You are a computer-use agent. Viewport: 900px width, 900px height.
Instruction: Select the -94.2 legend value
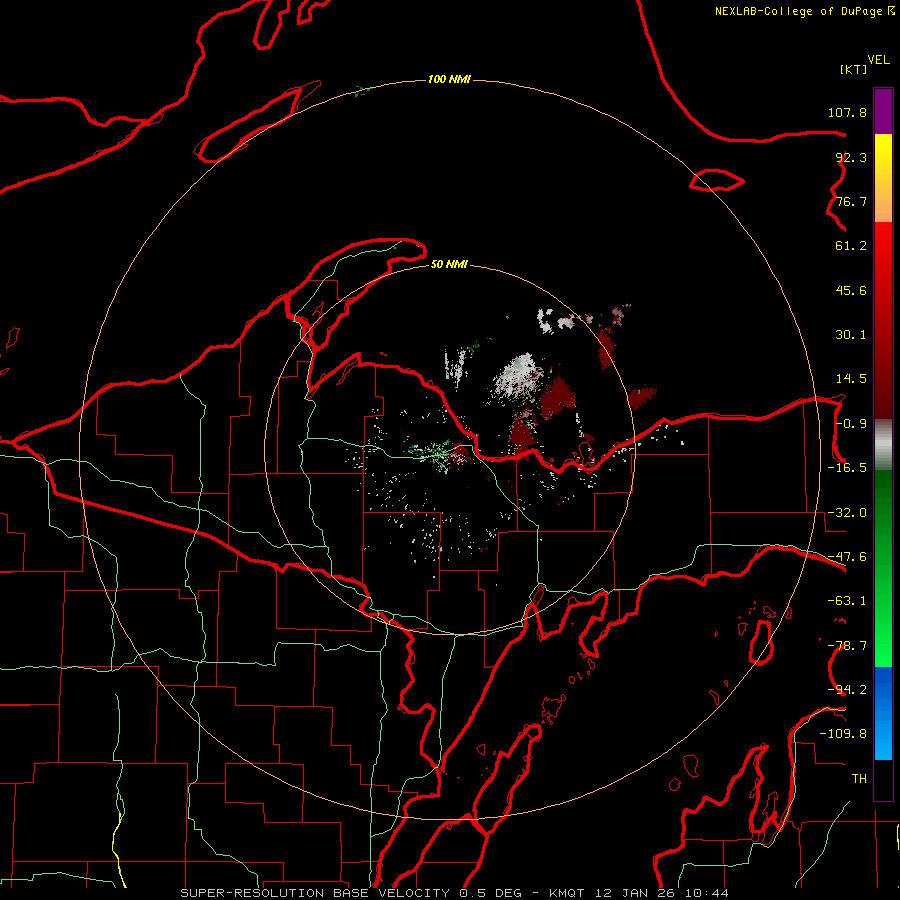(x=847, y=690)
